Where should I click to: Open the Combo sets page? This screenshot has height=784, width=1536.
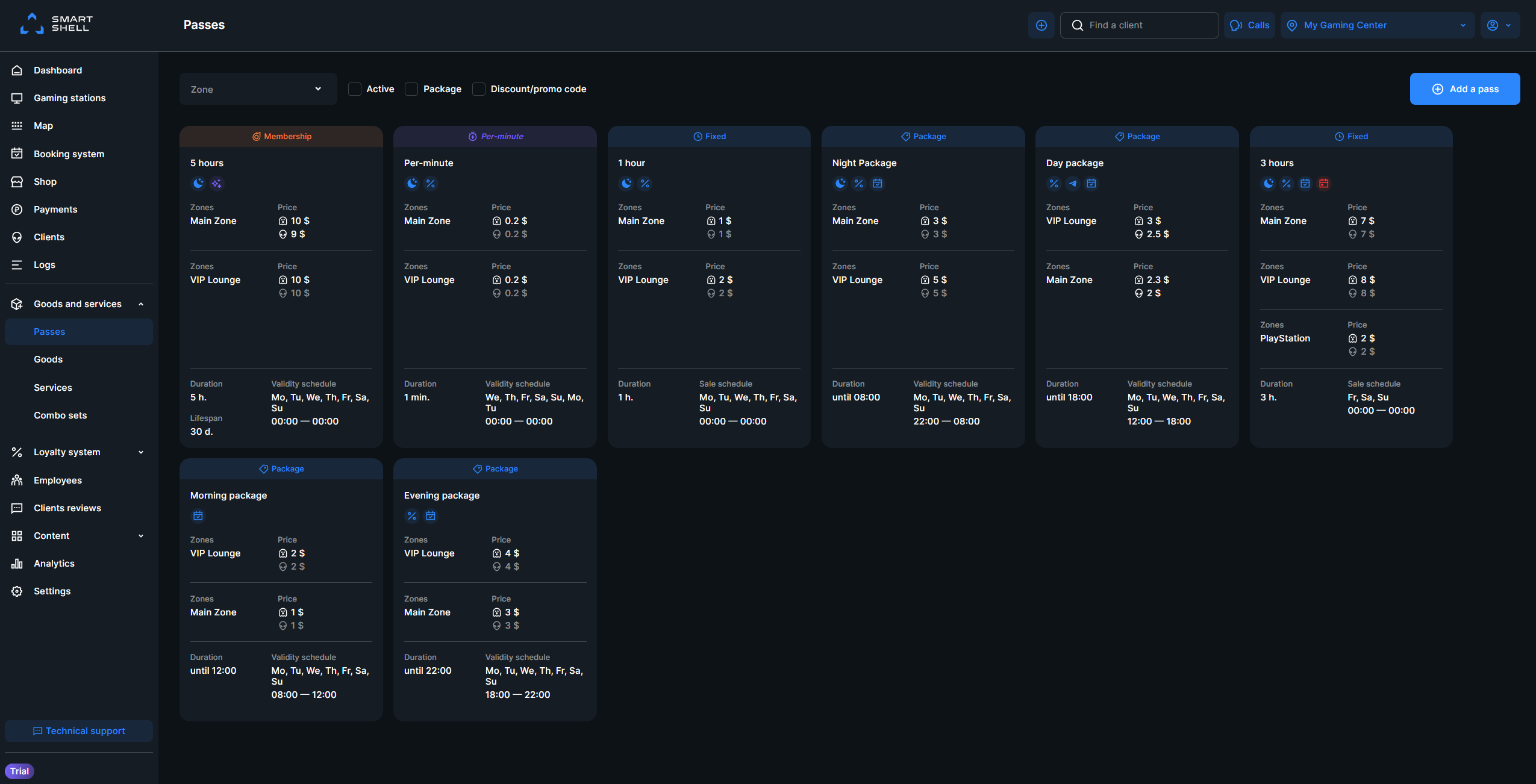[60, 415]
